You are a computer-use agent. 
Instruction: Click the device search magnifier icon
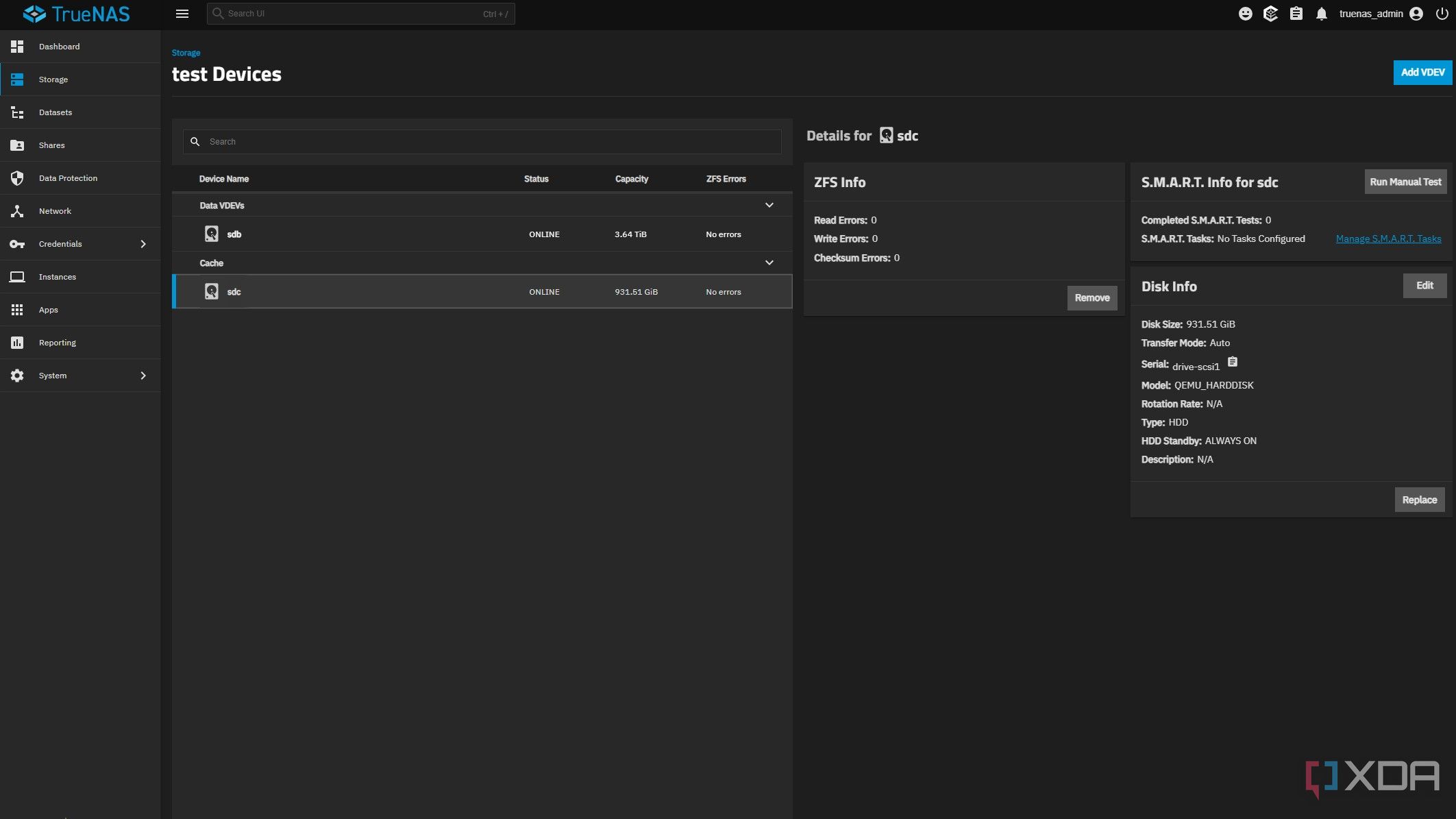(195, 141)
